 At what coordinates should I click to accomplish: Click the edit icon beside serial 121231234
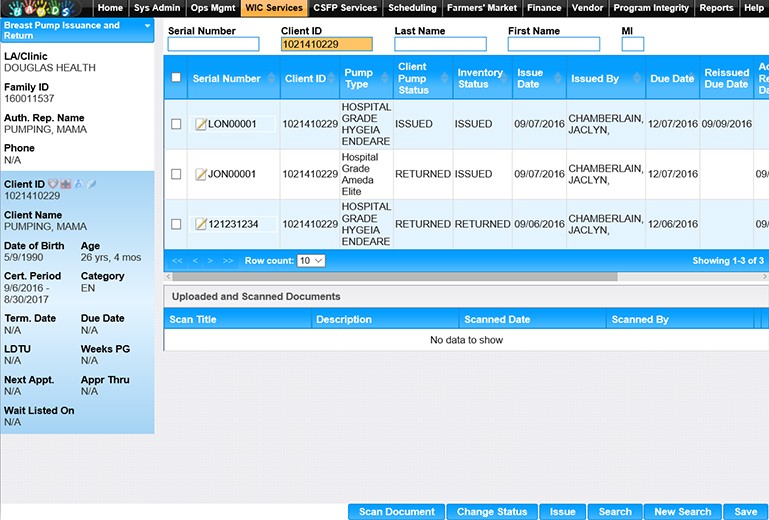(200, 224)
